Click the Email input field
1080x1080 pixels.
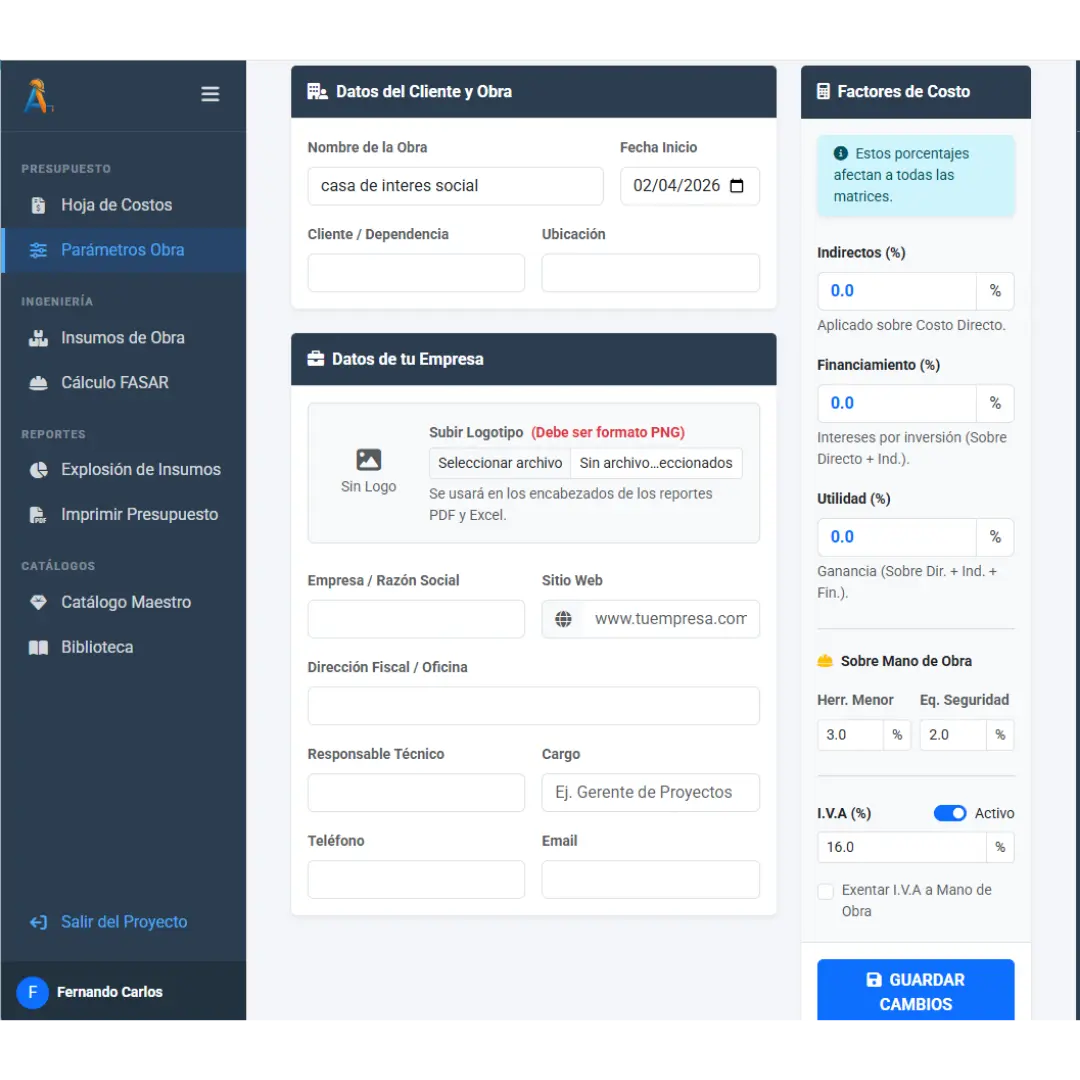[x=650, y=880]
